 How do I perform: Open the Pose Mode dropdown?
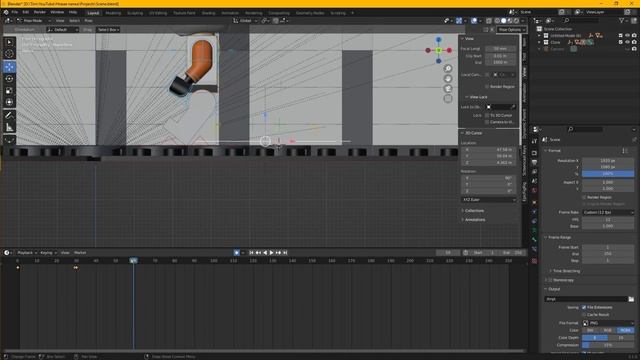(x=34, y=20)
